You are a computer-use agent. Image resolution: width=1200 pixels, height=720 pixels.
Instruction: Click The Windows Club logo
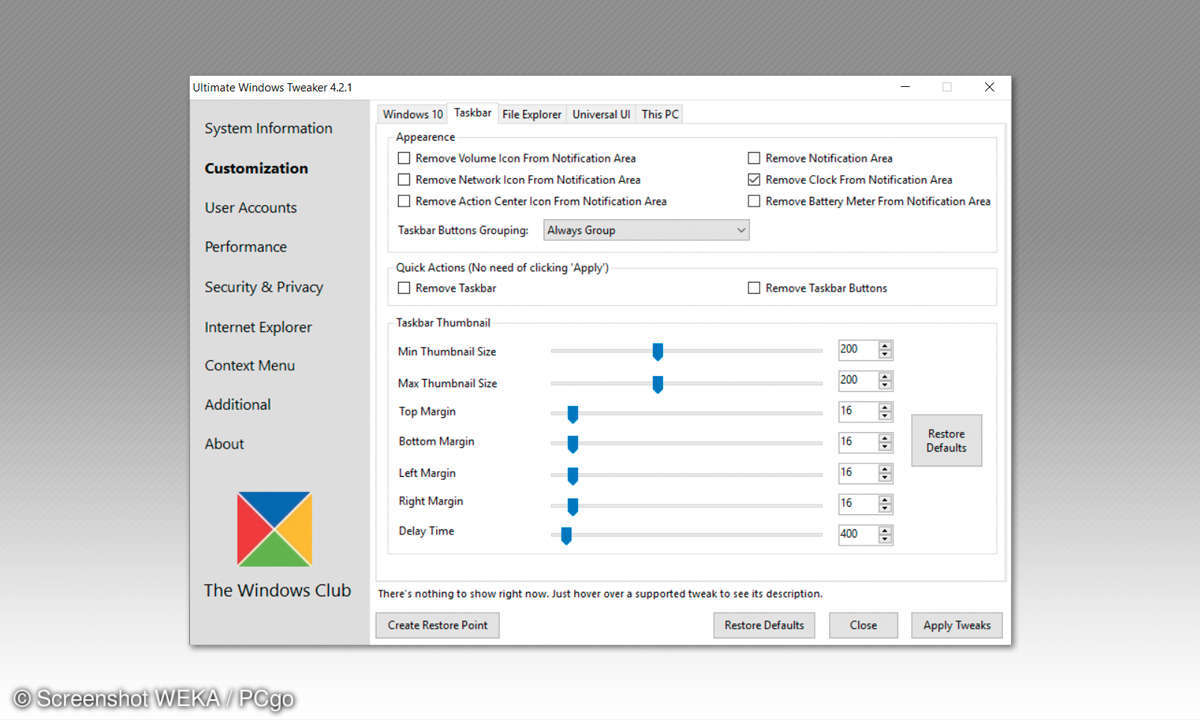(x=274, y=529)
